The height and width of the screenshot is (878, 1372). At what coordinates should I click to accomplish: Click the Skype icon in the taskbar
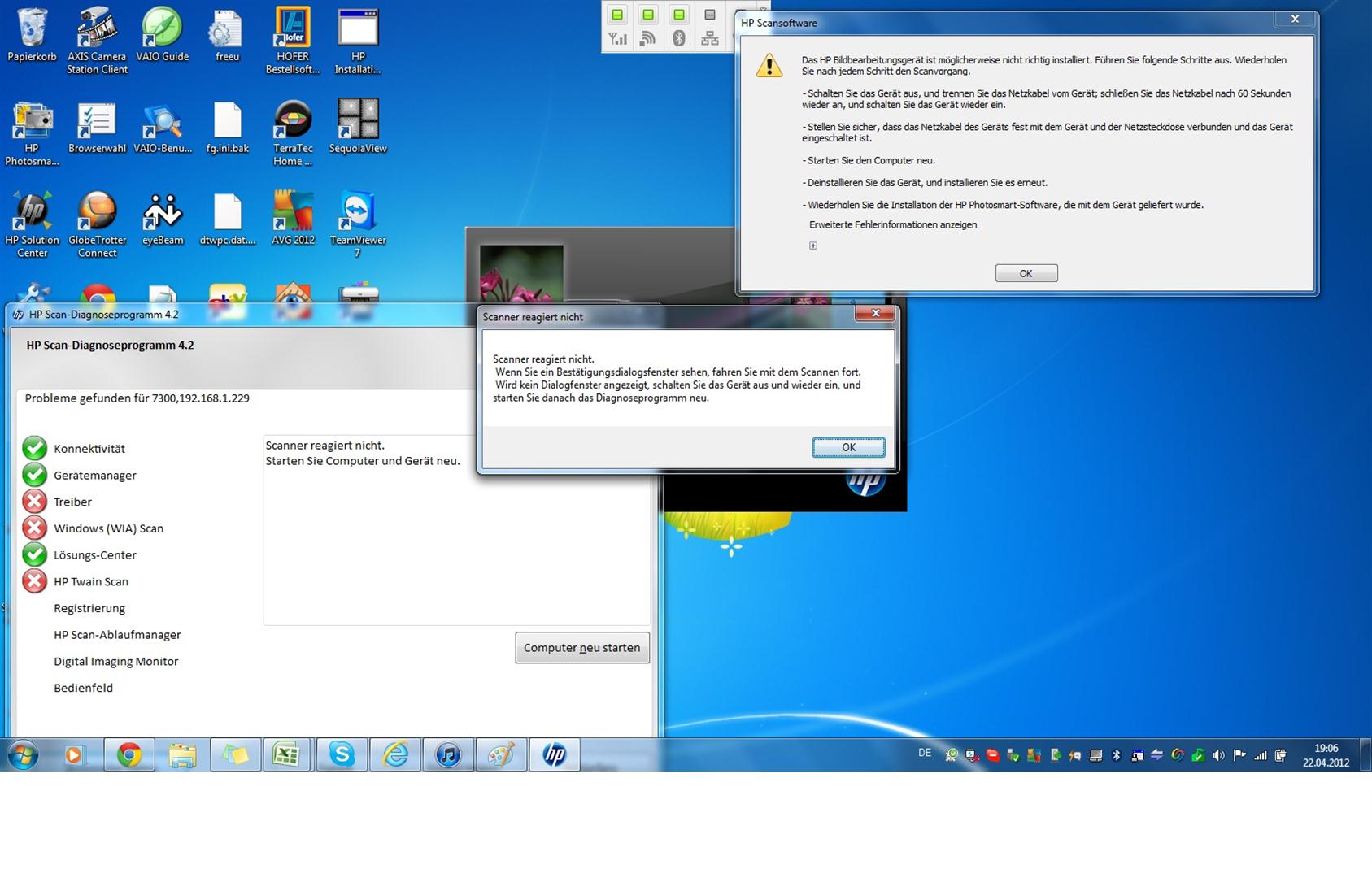(x=342, y=755)
